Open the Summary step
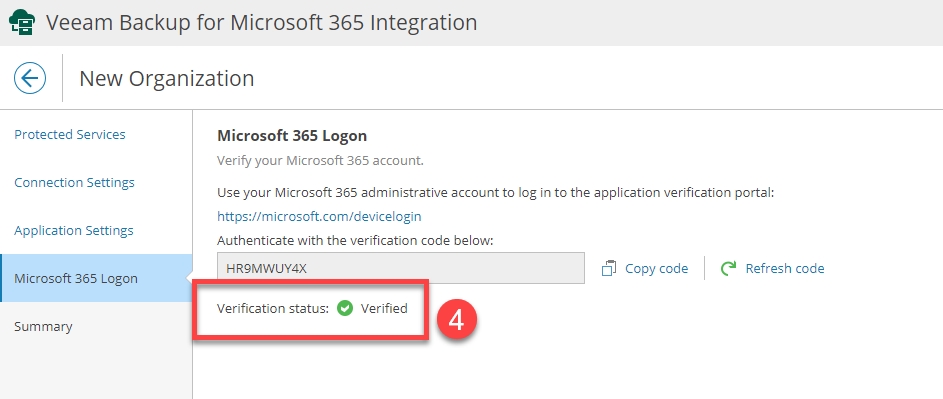 43,326
